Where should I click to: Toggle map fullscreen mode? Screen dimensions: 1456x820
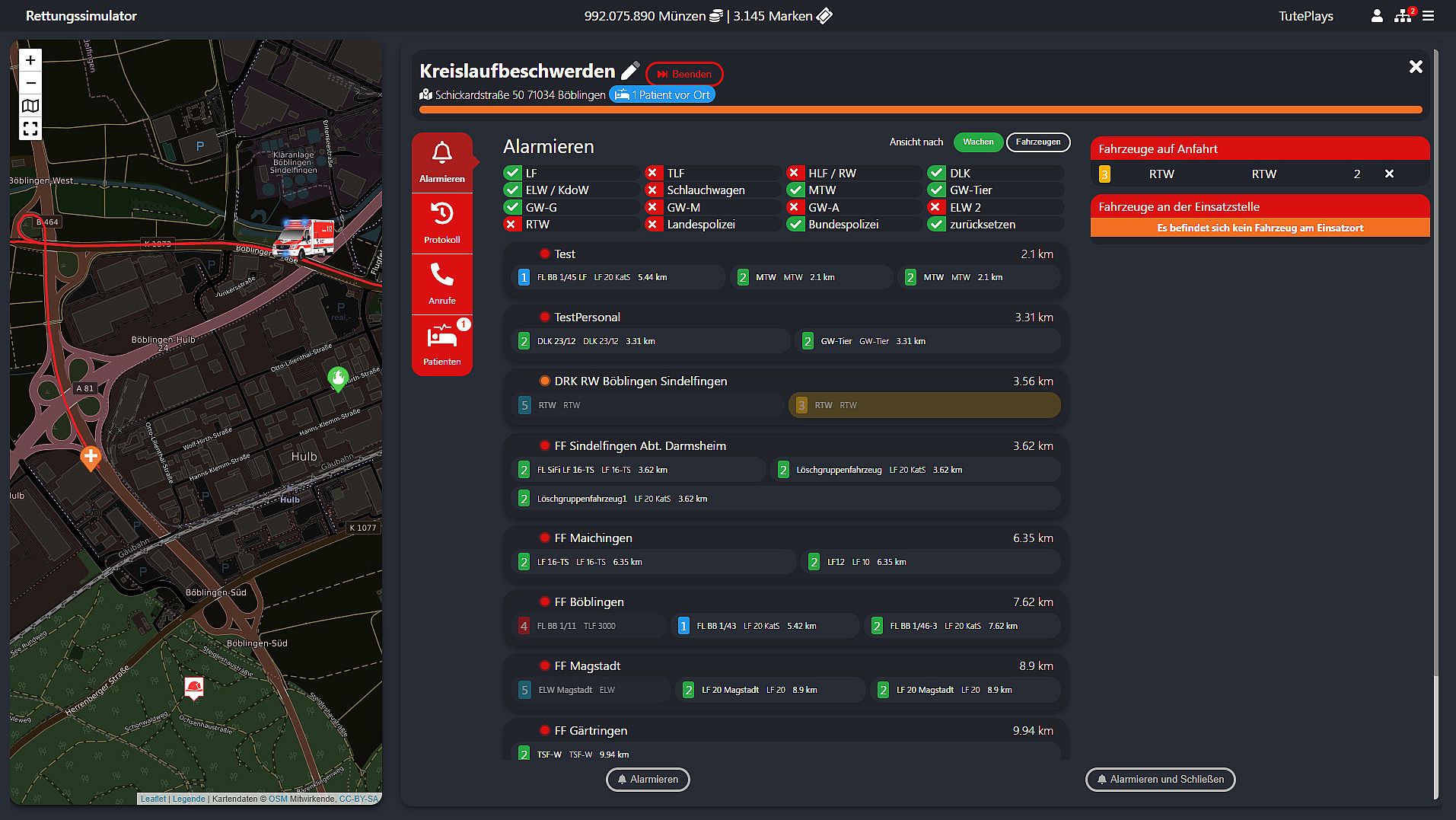pos(30,129)
